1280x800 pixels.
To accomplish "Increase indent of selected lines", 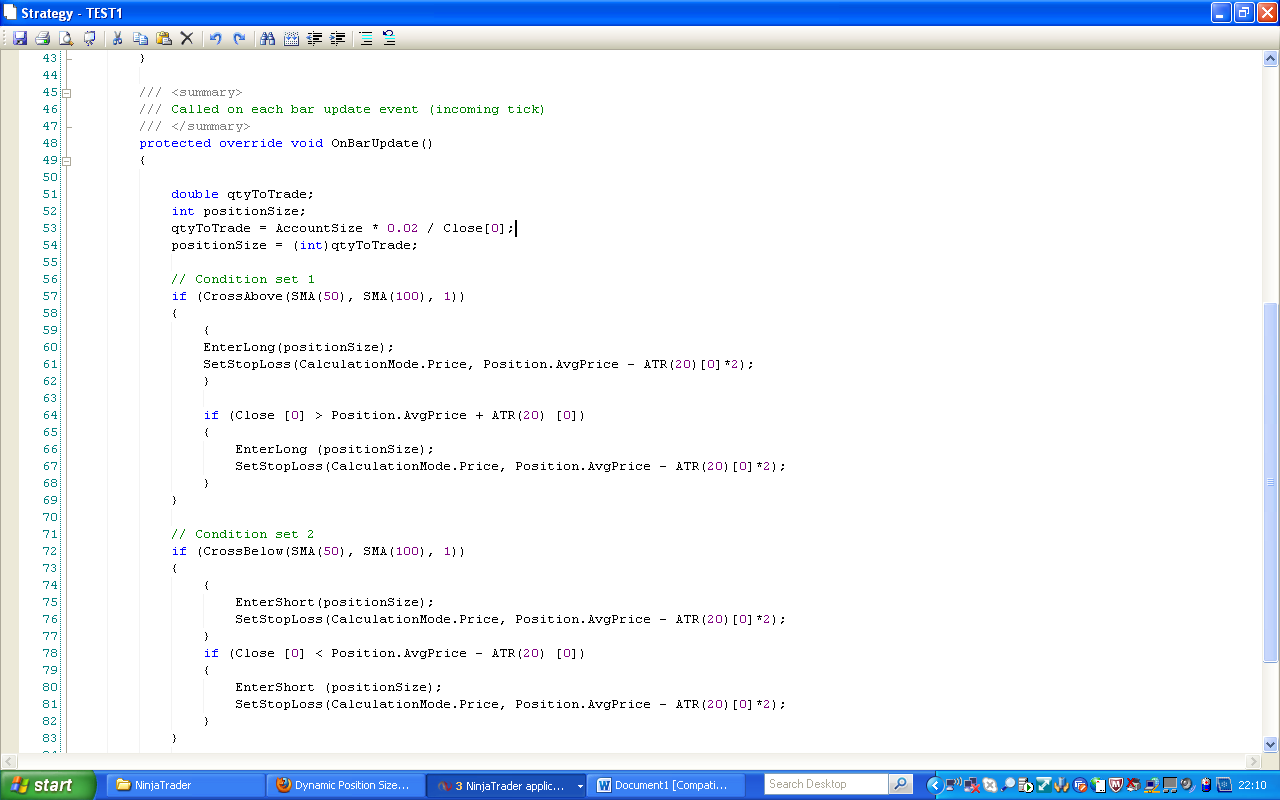I will point(338,38).
